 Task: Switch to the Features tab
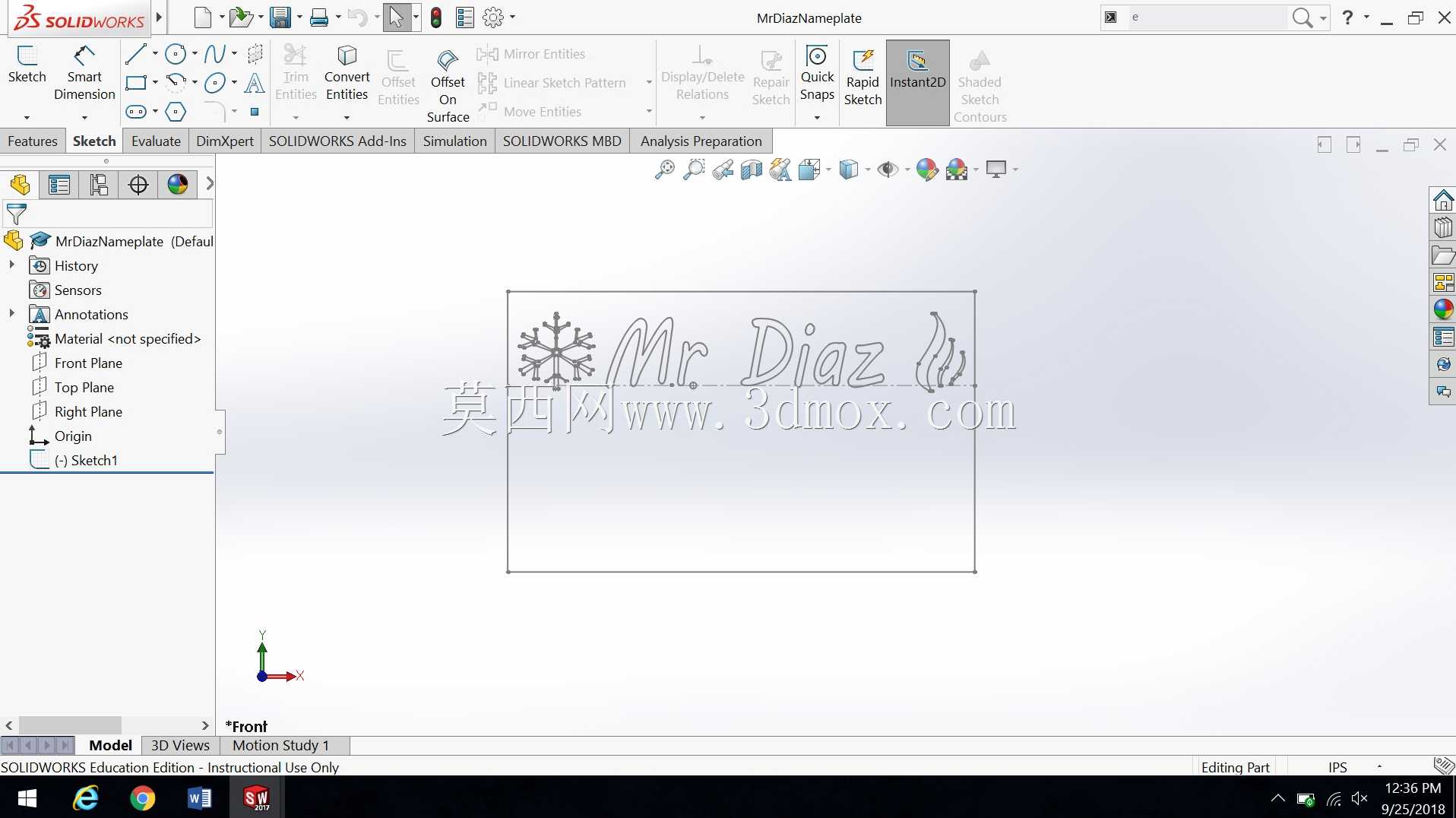pyautogui.click(x=33, y=141)
